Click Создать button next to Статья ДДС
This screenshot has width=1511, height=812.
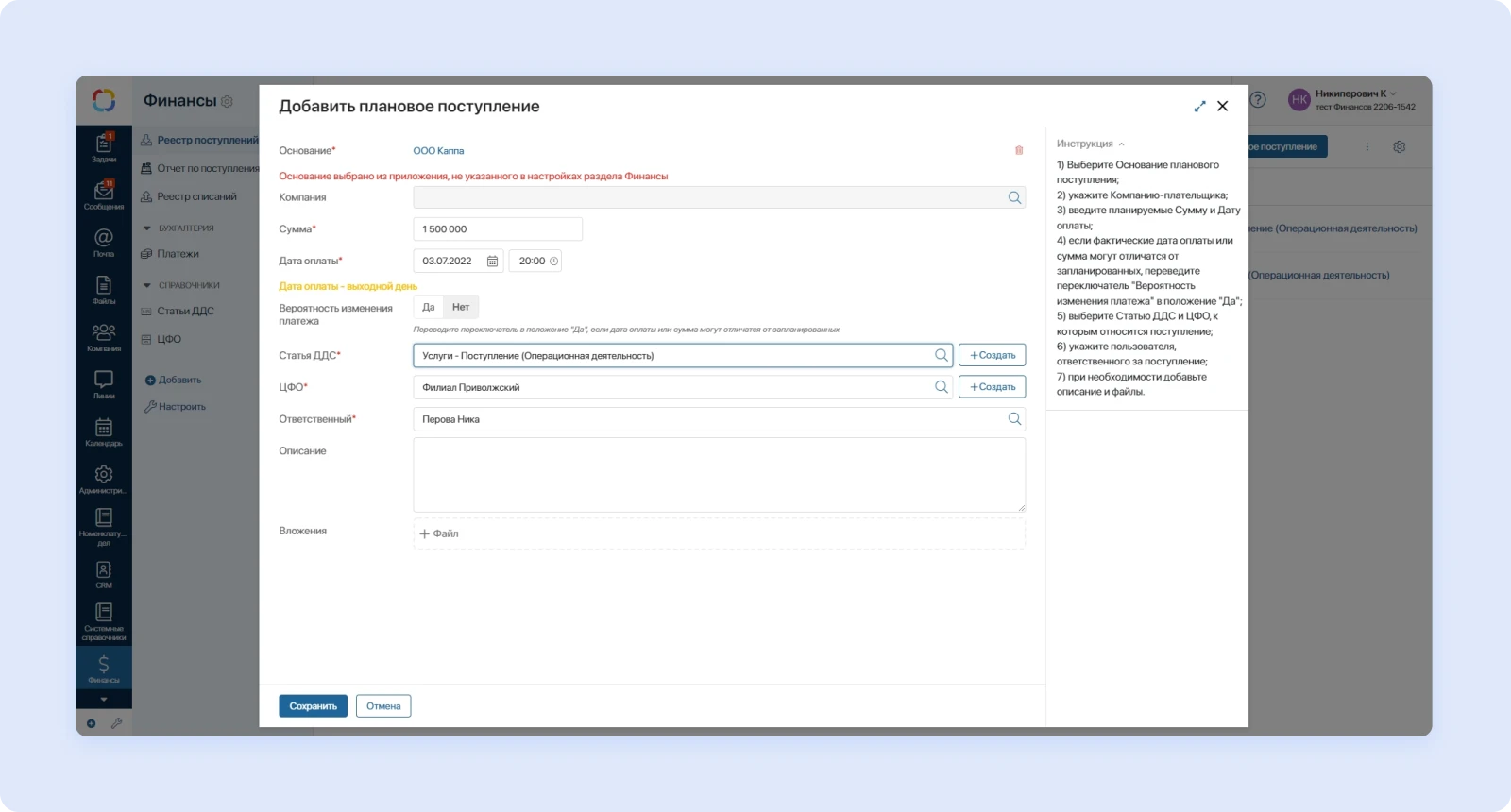(x=992, y=355)
